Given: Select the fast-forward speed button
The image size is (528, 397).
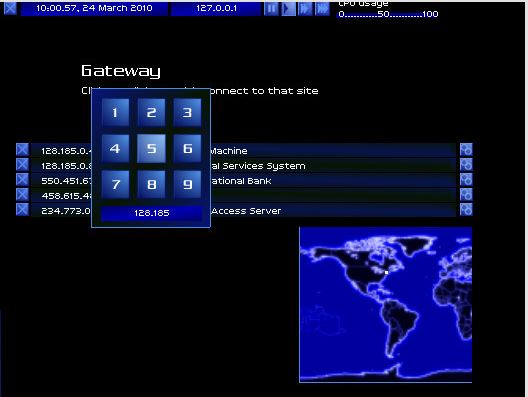Looking at the screenshot, I should tap(305, 8).
